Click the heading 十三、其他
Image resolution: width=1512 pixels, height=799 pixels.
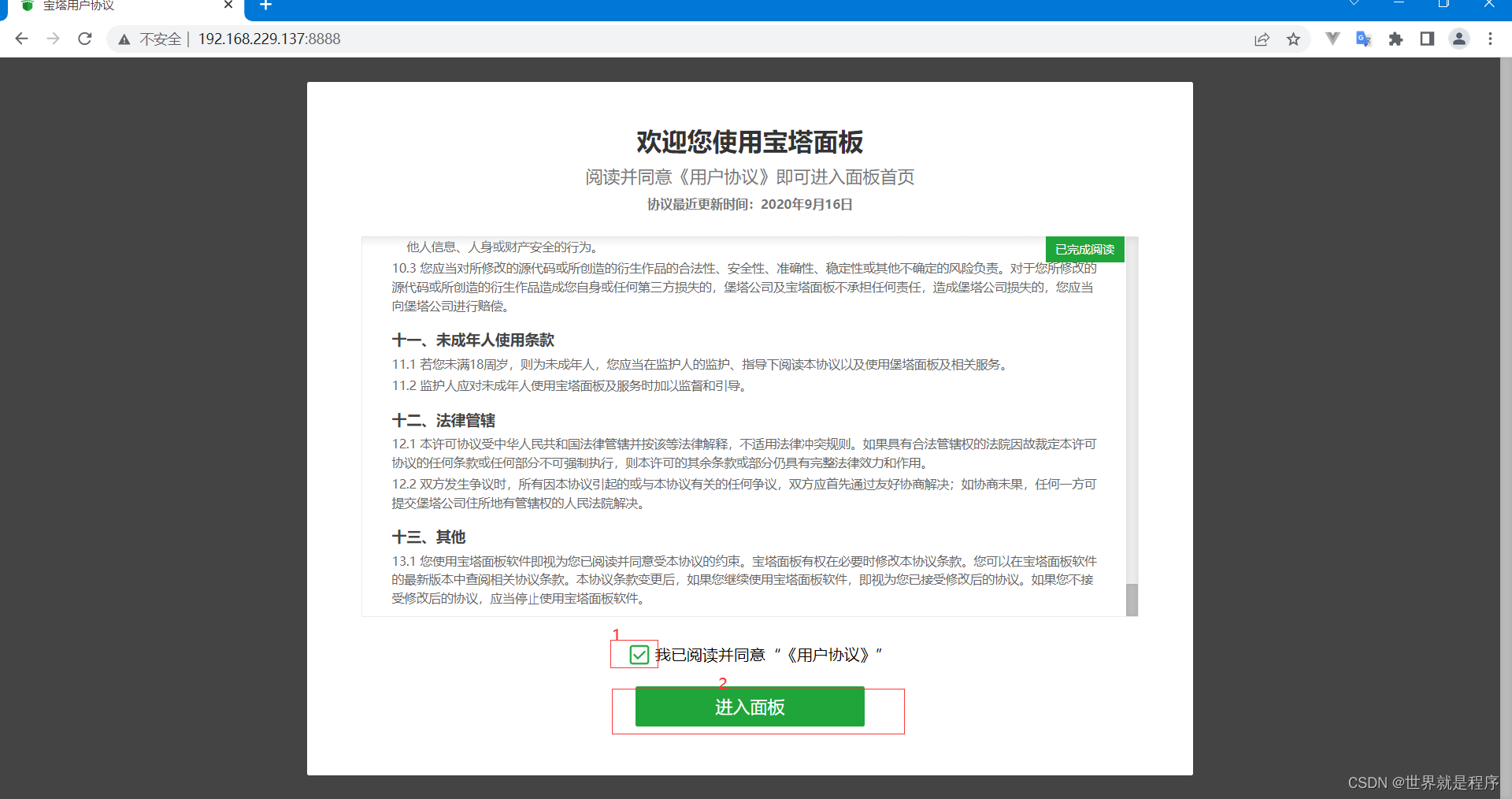pyautogui.click(x=428, y=537)
